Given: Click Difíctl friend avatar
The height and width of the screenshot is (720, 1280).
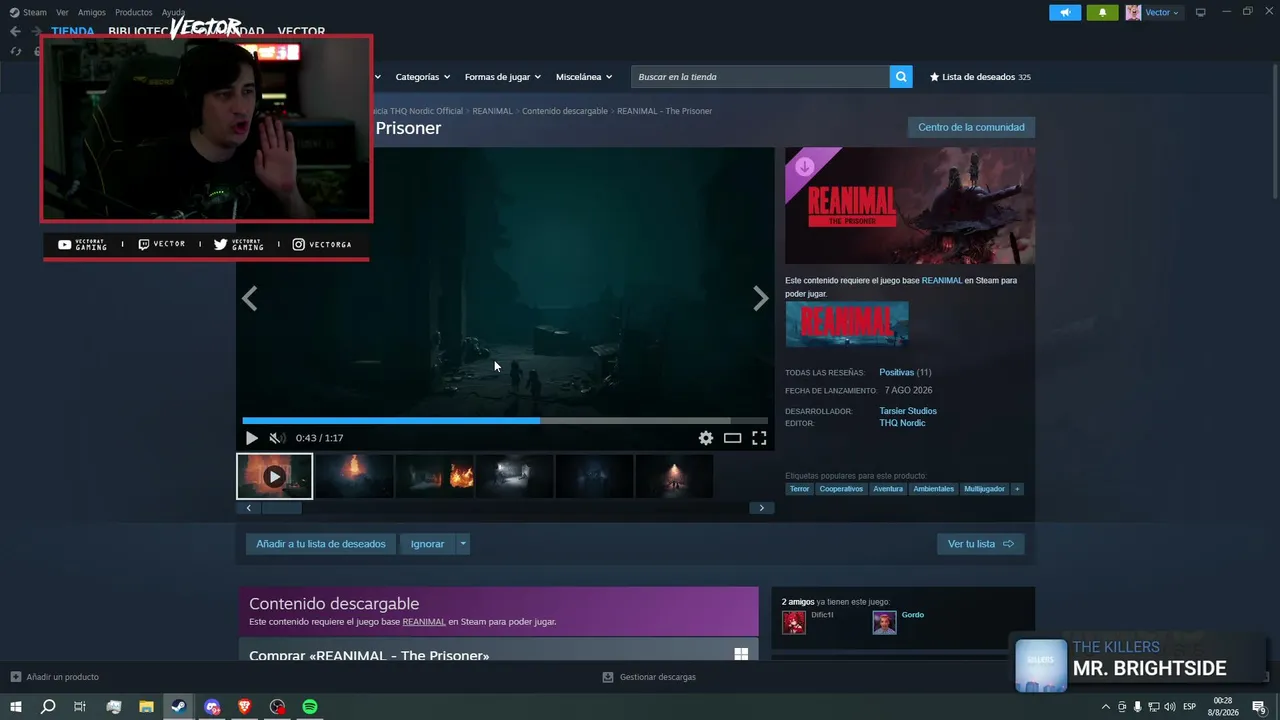Looking at the screenshot, I should coord(794,622).
